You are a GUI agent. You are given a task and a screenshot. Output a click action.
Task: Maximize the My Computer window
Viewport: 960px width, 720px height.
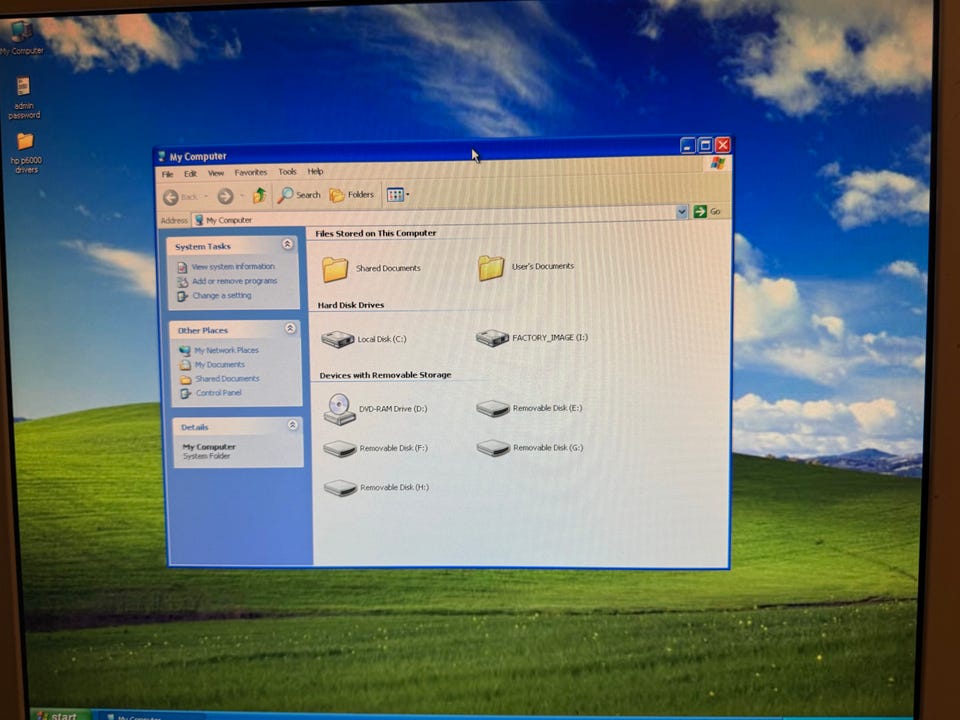705,145
